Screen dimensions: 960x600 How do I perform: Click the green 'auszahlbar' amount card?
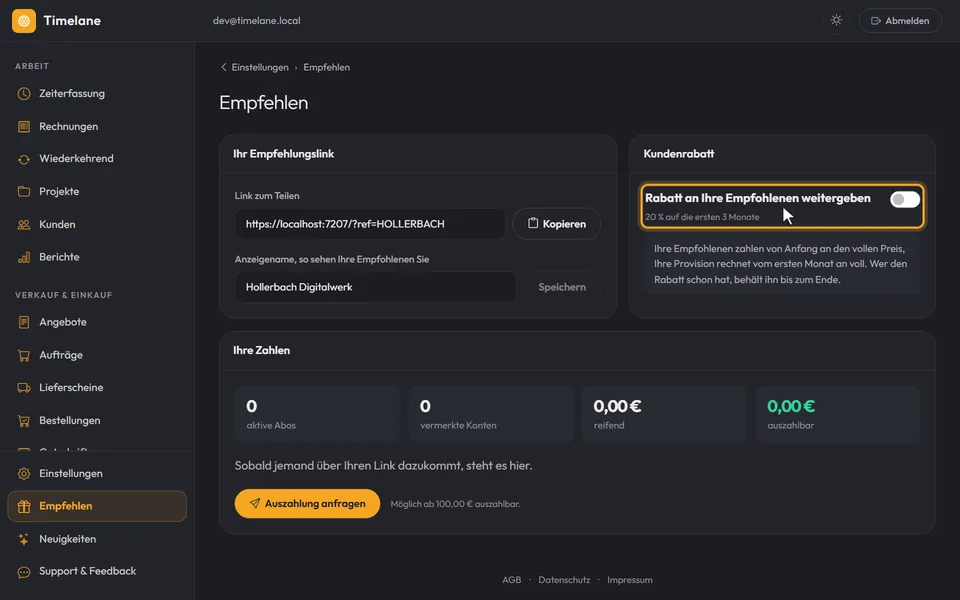pyautogui.click(x=838, y=414)
